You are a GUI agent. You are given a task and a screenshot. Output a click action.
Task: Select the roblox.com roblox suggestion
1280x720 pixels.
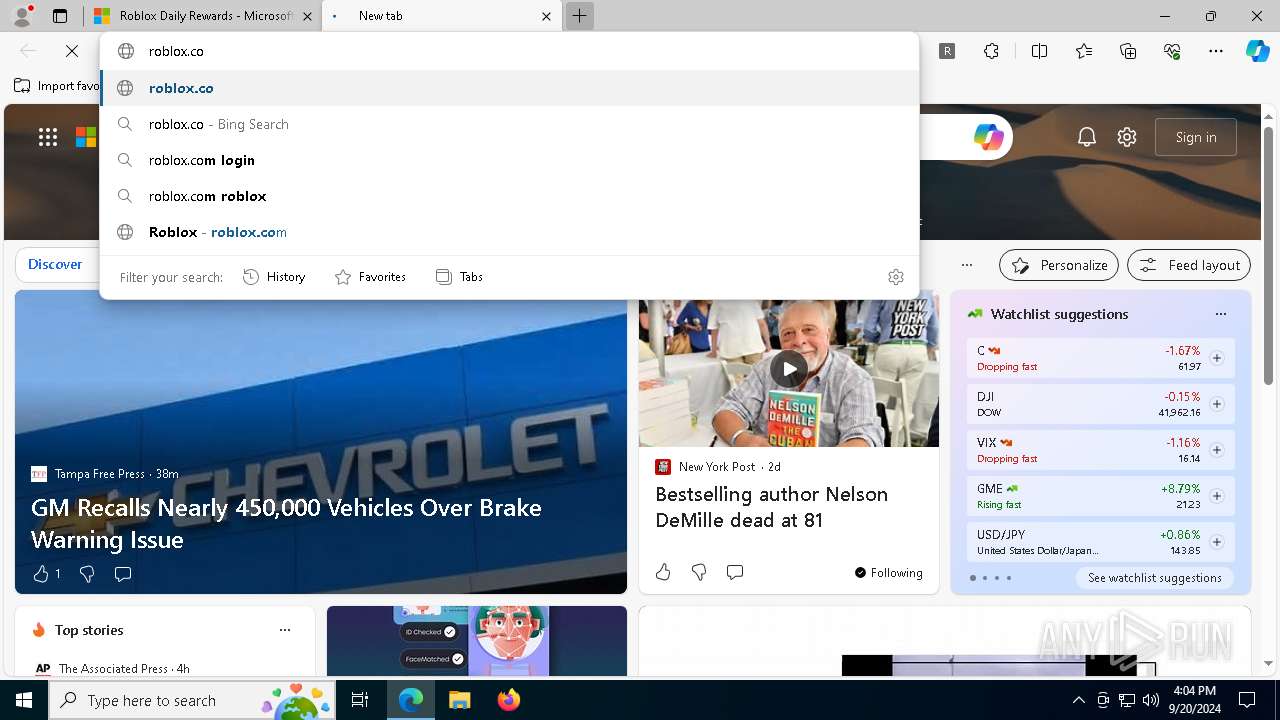(x=509, y=196)
